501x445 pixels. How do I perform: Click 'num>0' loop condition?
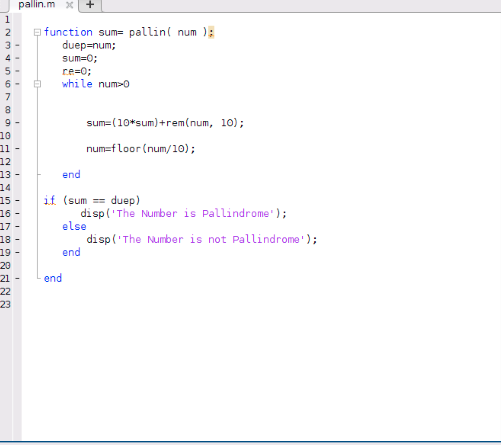(x=114, y=84)
